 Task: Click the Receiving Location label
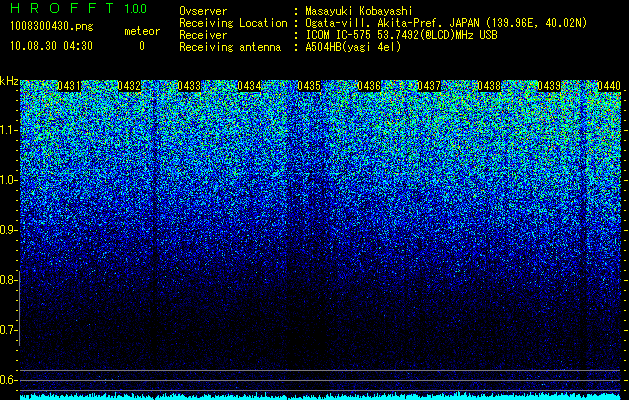(233, 23)
